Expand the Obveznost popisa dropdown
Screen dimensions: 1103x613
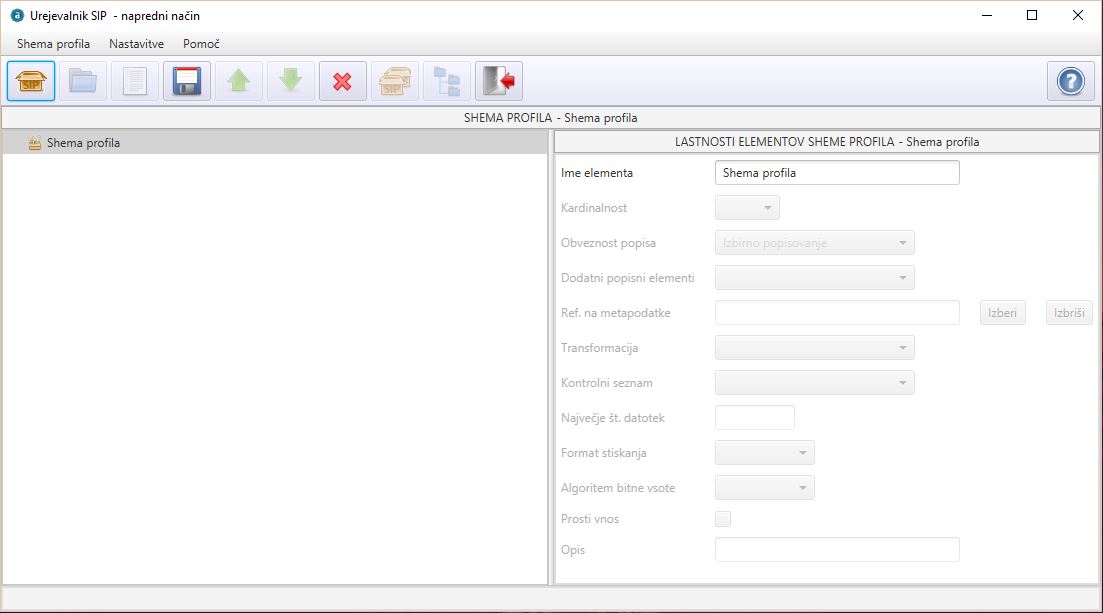point(814,243)
